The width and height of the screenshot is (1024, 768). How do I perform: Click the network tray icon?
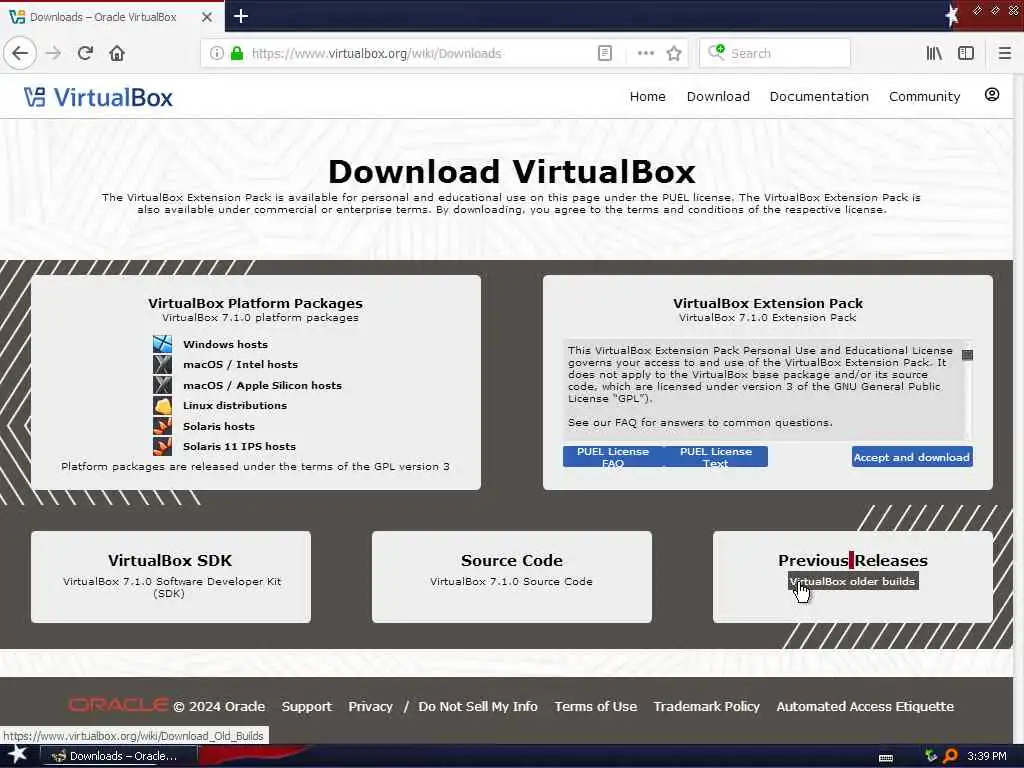(931, 756)
